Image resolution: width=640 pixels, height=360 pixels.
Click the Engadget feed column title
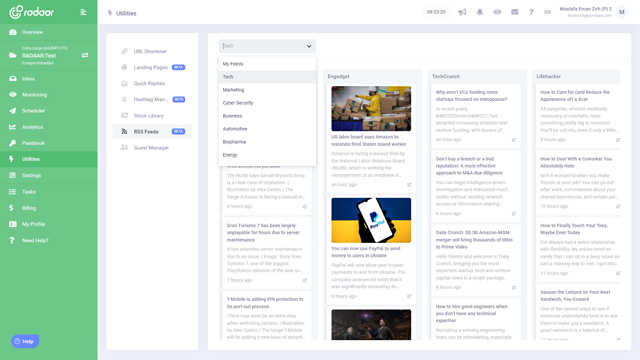338,76
